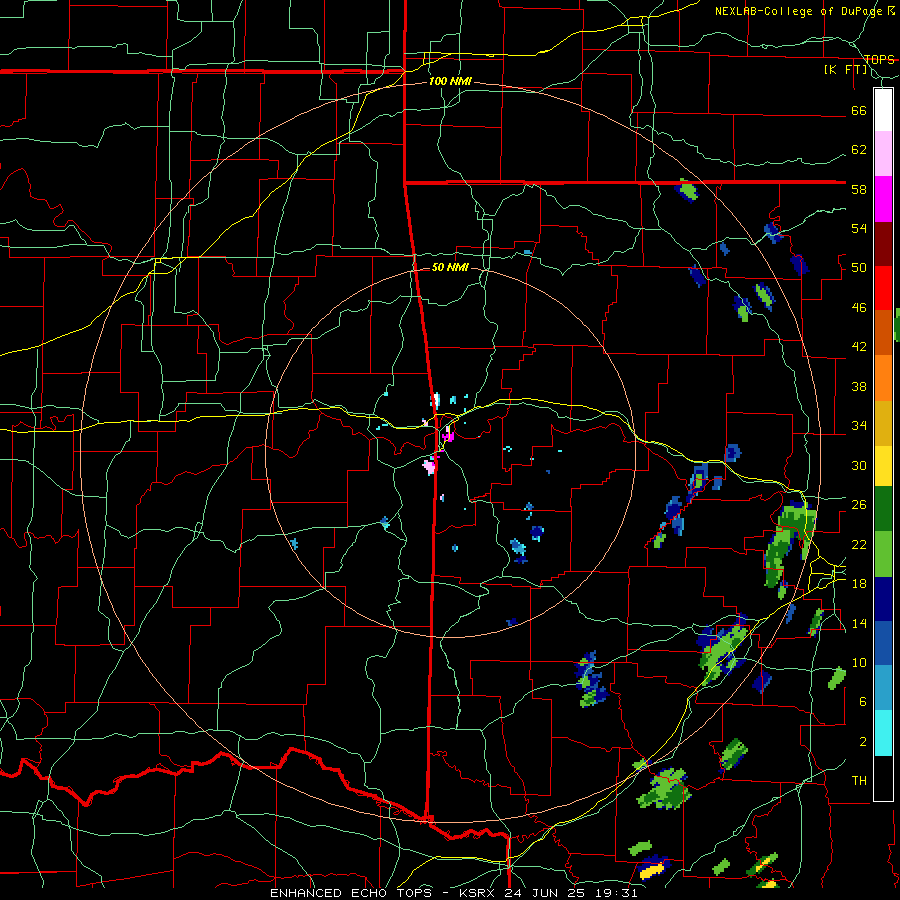The height and width of the screenshot is (900, 900).
Task: Click the legend value 50
Action: coord(859,268)
